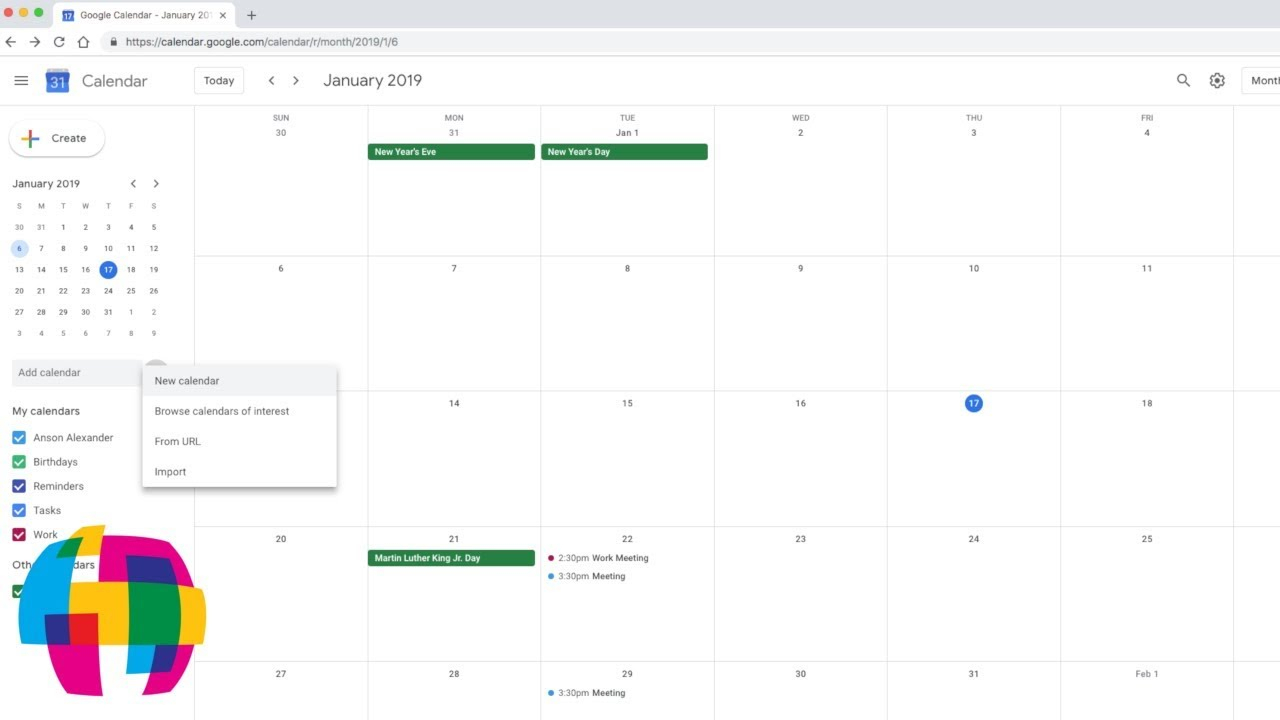Choose Browse calendars of interest
This screenshot has height=720, width=1280.
(x=240, y=411)
